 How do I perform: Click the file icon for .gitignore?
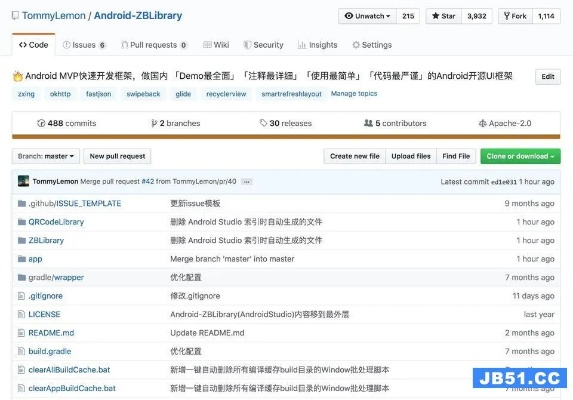(22, 296)
